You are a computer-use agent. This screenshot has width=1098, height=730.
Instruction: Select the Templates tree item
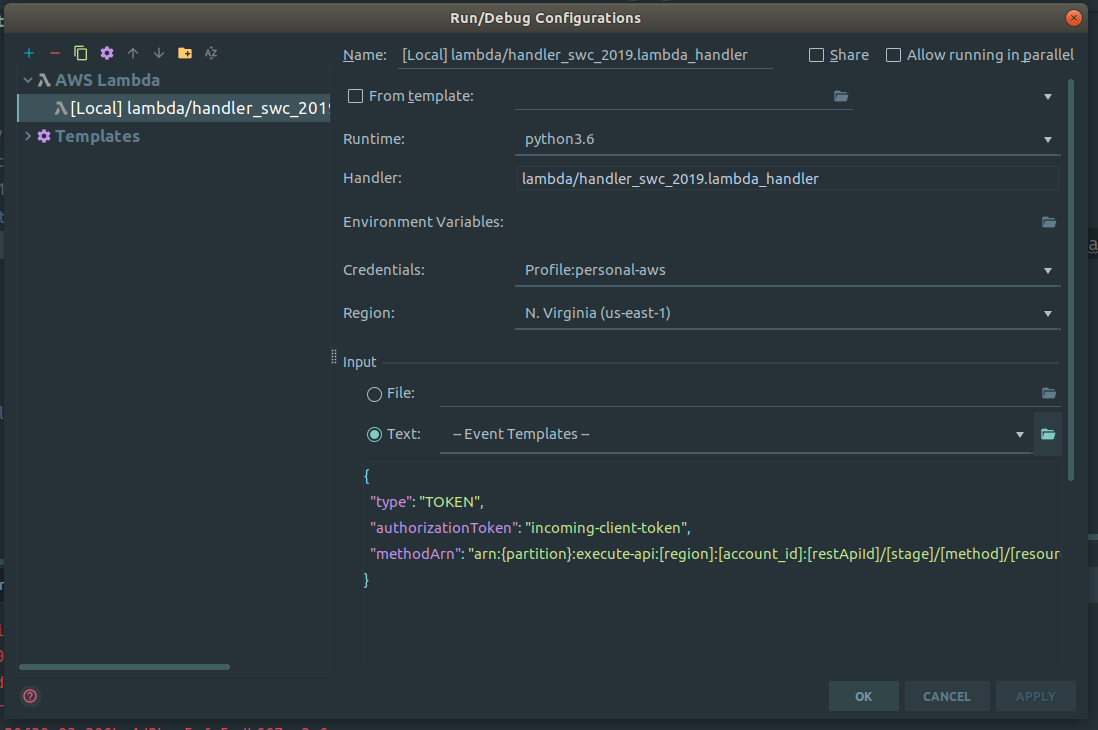pyautogui.click(x=97, y=136)
